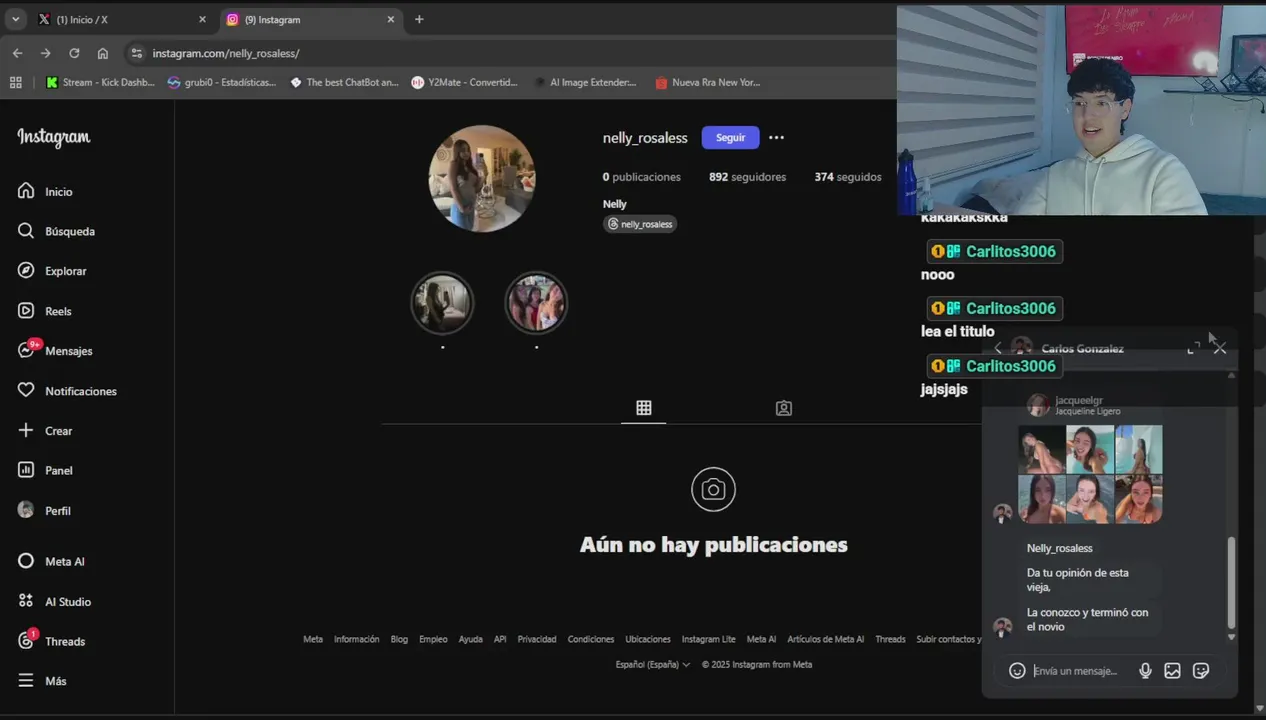Viewport: 1266px width, 720px height.
Task: Click the nelly_rosaless Threads badge
Action: pos(640,224)
